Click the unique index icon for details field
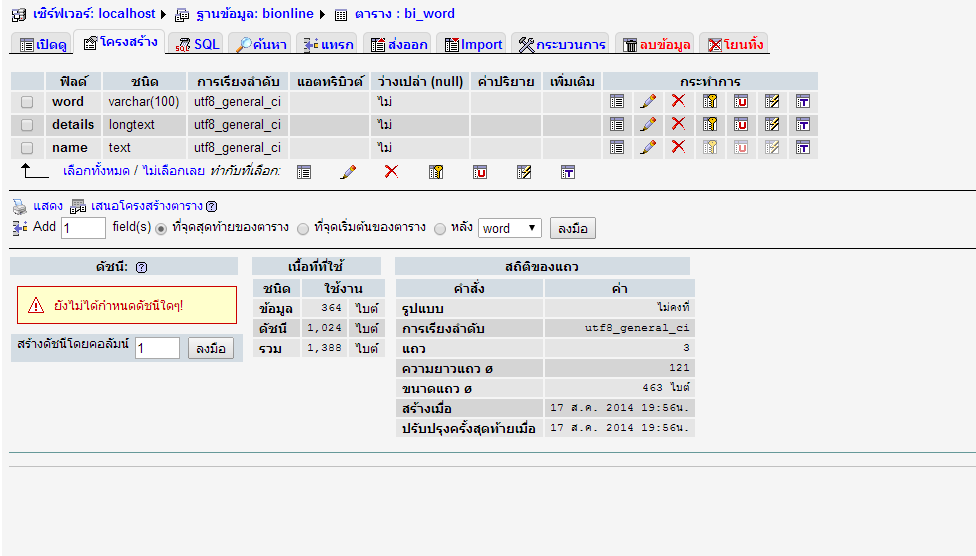 pyautogui.click(x=741, y=124)
